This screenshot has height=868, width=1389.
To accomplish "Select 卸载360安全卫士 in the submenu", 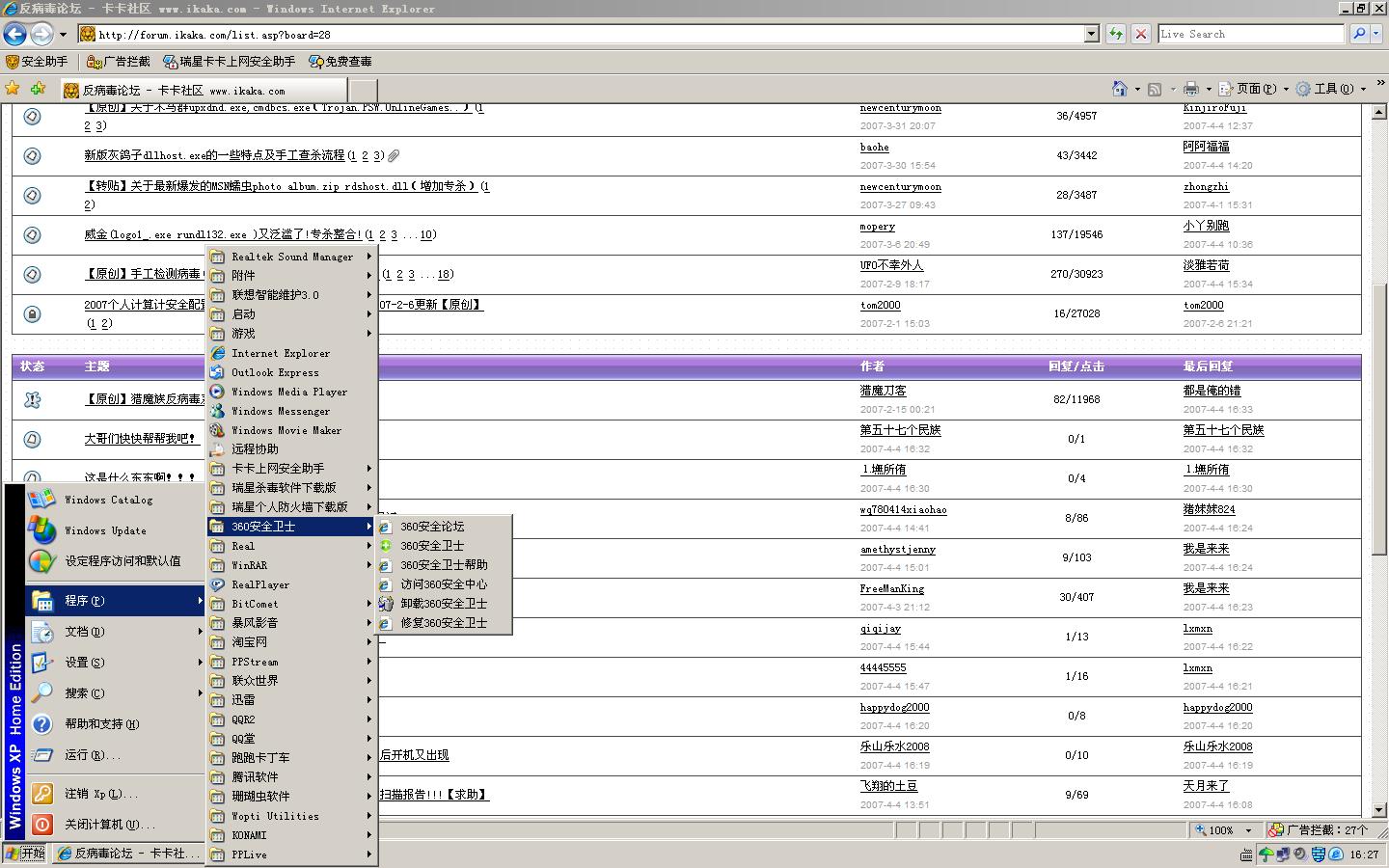I will pyautogui.click(x=444, y=604).
